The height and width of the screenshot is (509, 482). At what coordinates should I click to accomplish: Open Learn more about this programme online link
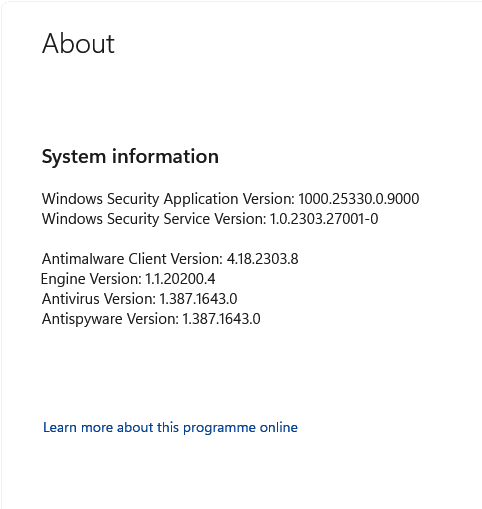click(170, 428)
